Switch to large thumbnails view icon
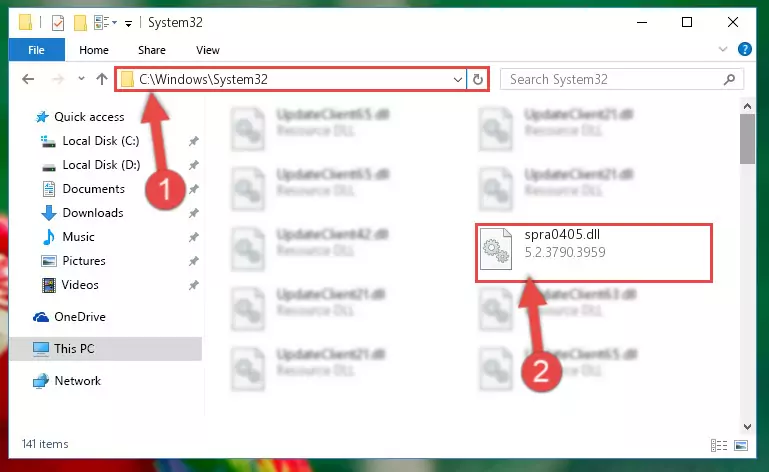The height and width of the screenshot is (472, 769). (741, 445)
